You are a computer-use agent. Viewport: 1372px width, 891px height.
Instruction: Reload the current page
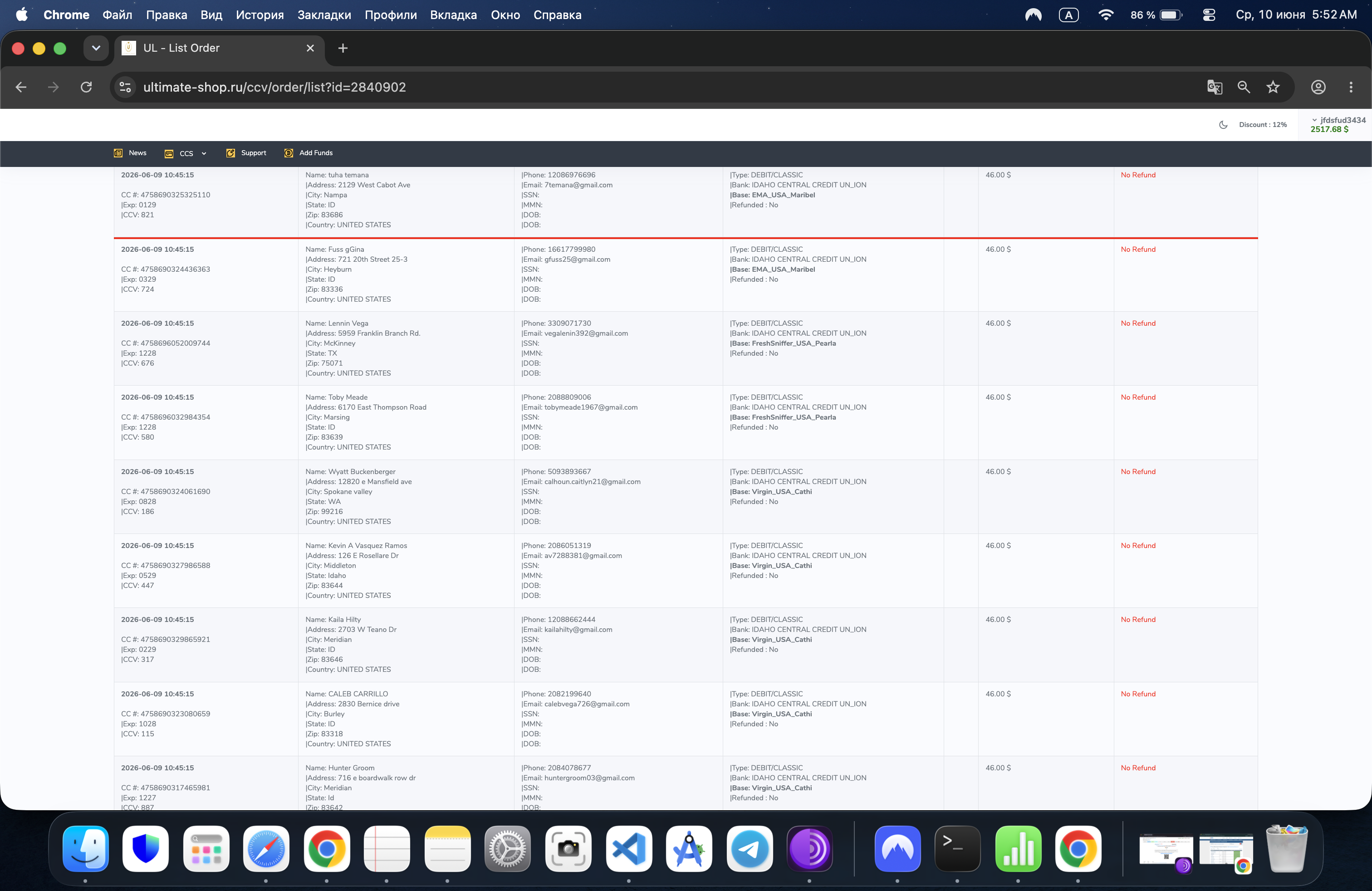pyautogui.click(x=87, y=87)
